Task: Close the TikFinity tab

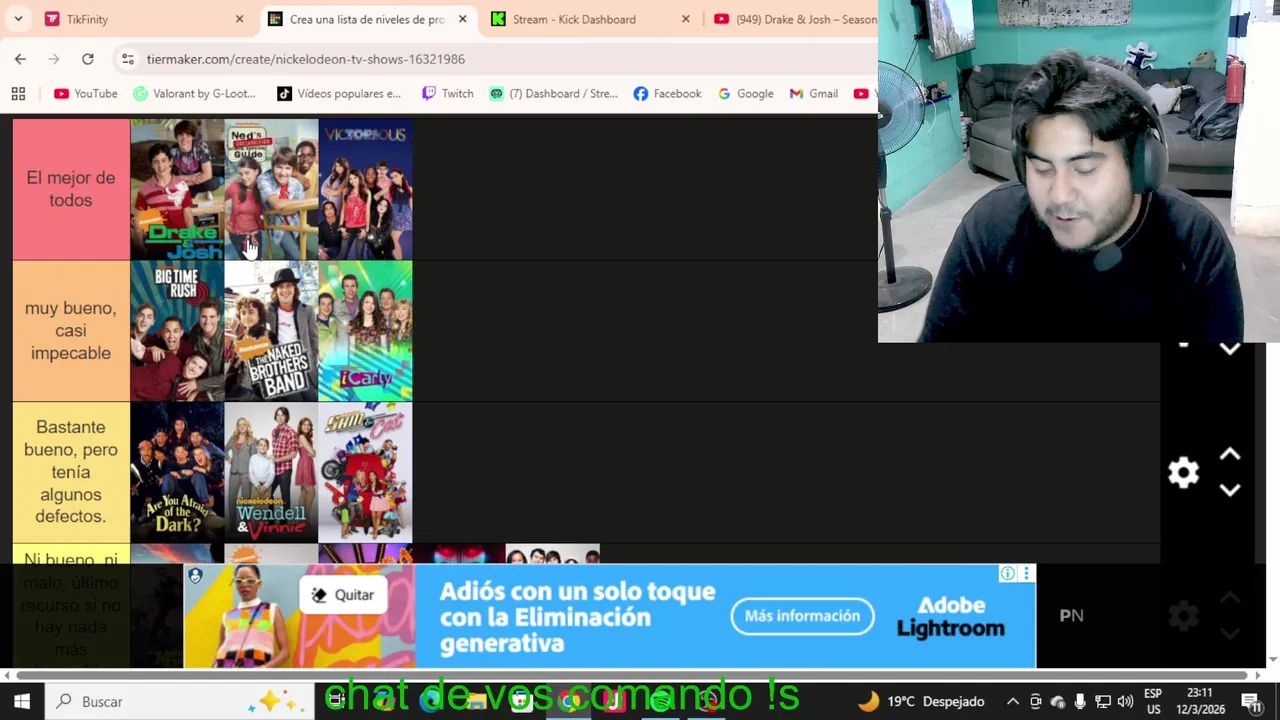Action: 239,19
